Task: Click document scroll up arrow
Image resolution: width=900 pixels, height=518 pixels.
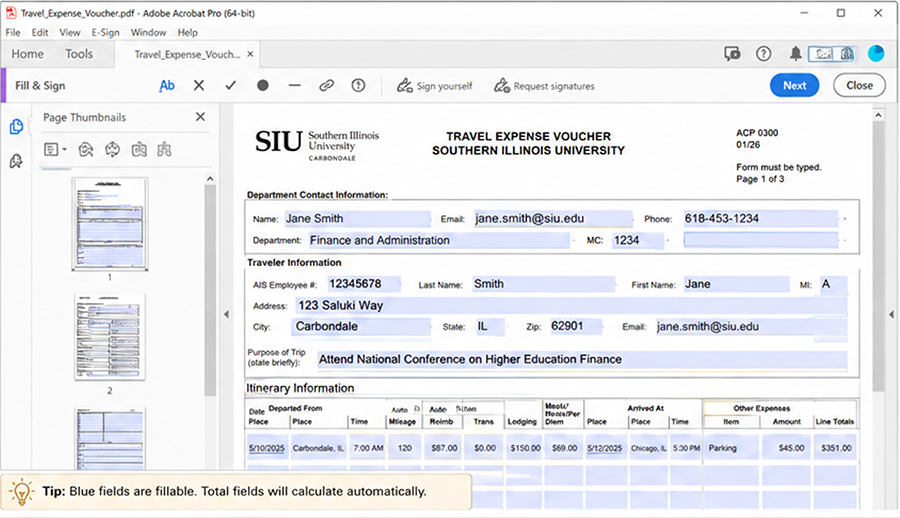Action: (878, 115)
